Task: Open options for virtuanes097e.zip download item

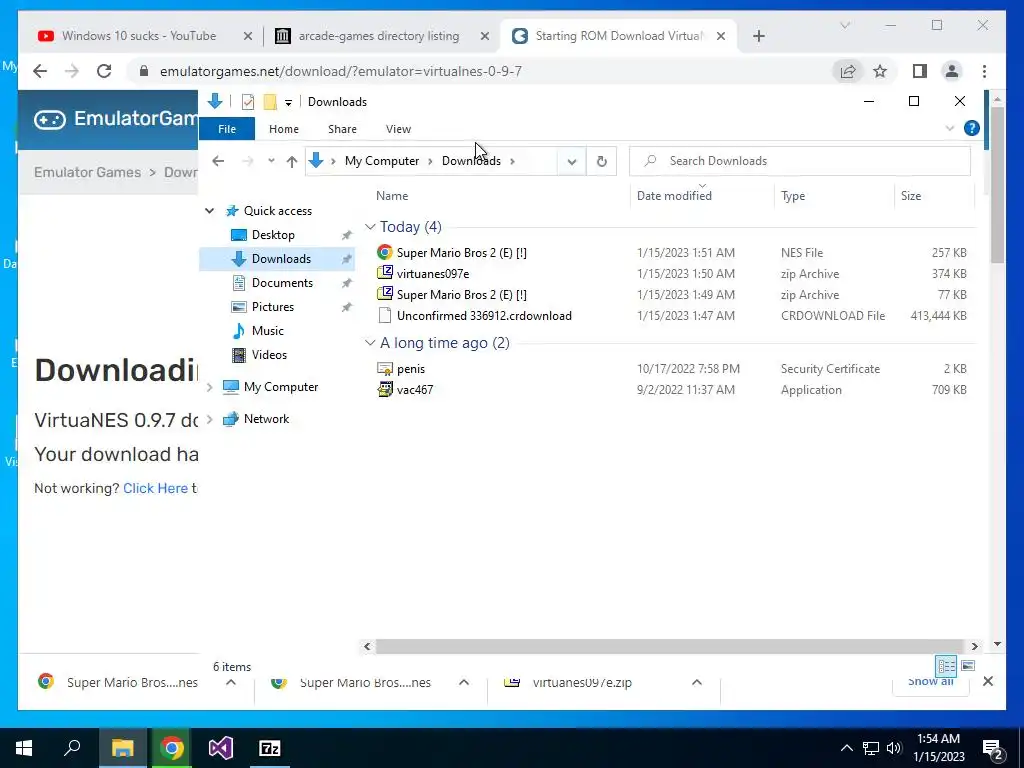Action: click(x=697, y=682)
